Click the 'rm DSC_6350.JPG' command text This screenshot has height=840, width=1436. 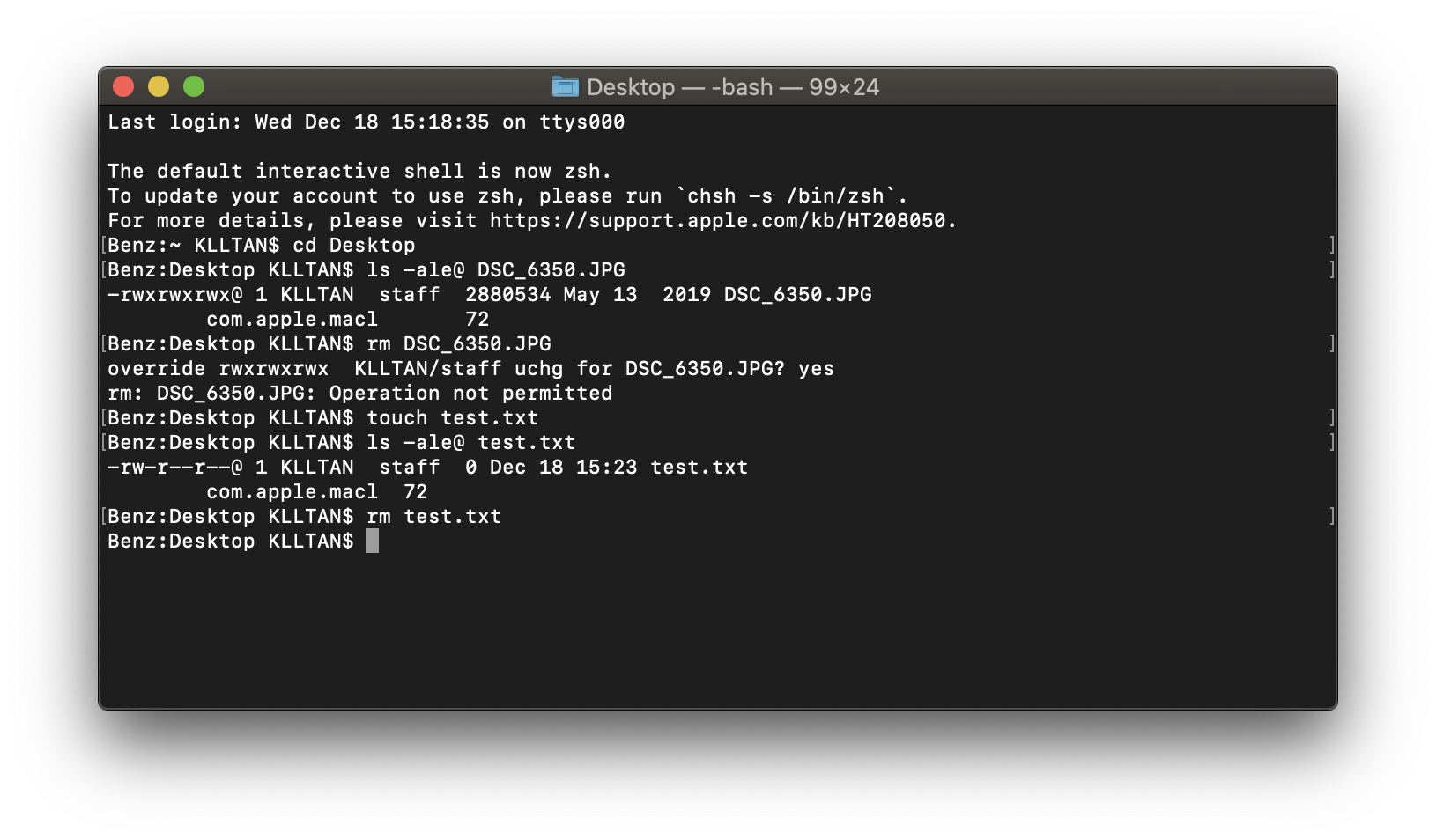(x=458, y=344)
